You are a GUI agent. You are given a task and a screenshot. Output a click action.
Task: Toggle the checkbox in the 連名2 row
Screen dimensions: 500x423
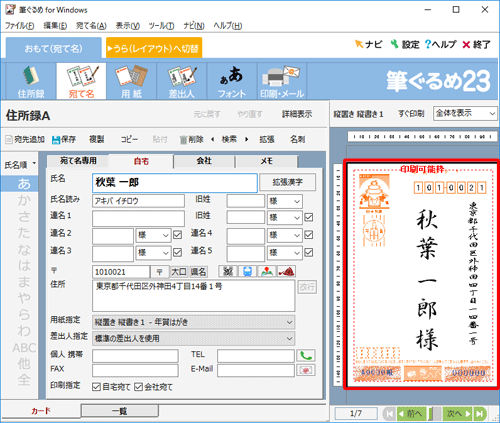point(178,235)
